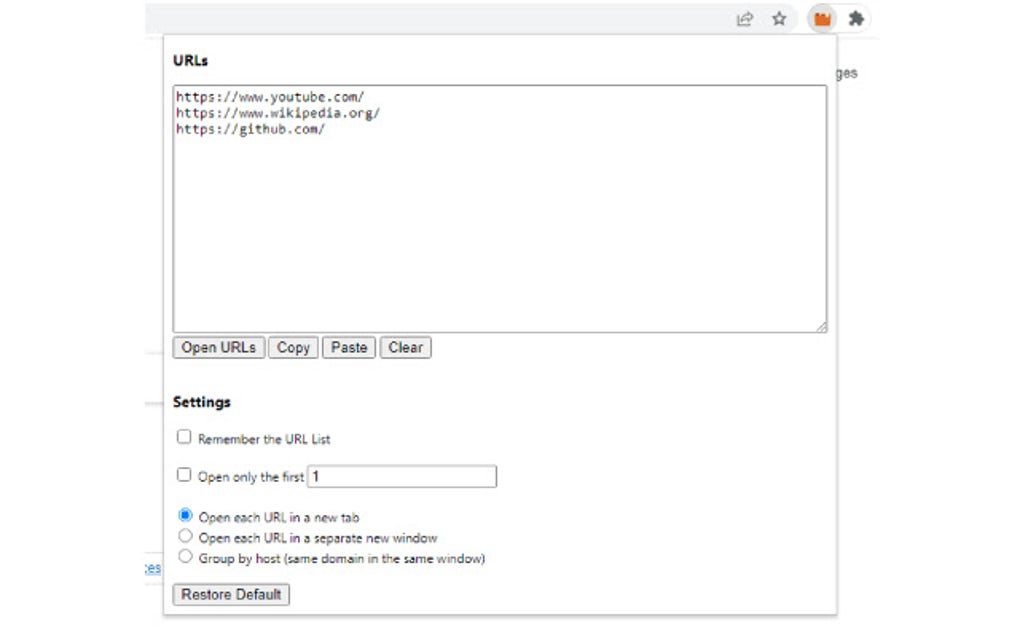The image size is (1020, 638).
Task: Click the bookmark star icon
Action: pyautogui.click(x=779, y=18)
